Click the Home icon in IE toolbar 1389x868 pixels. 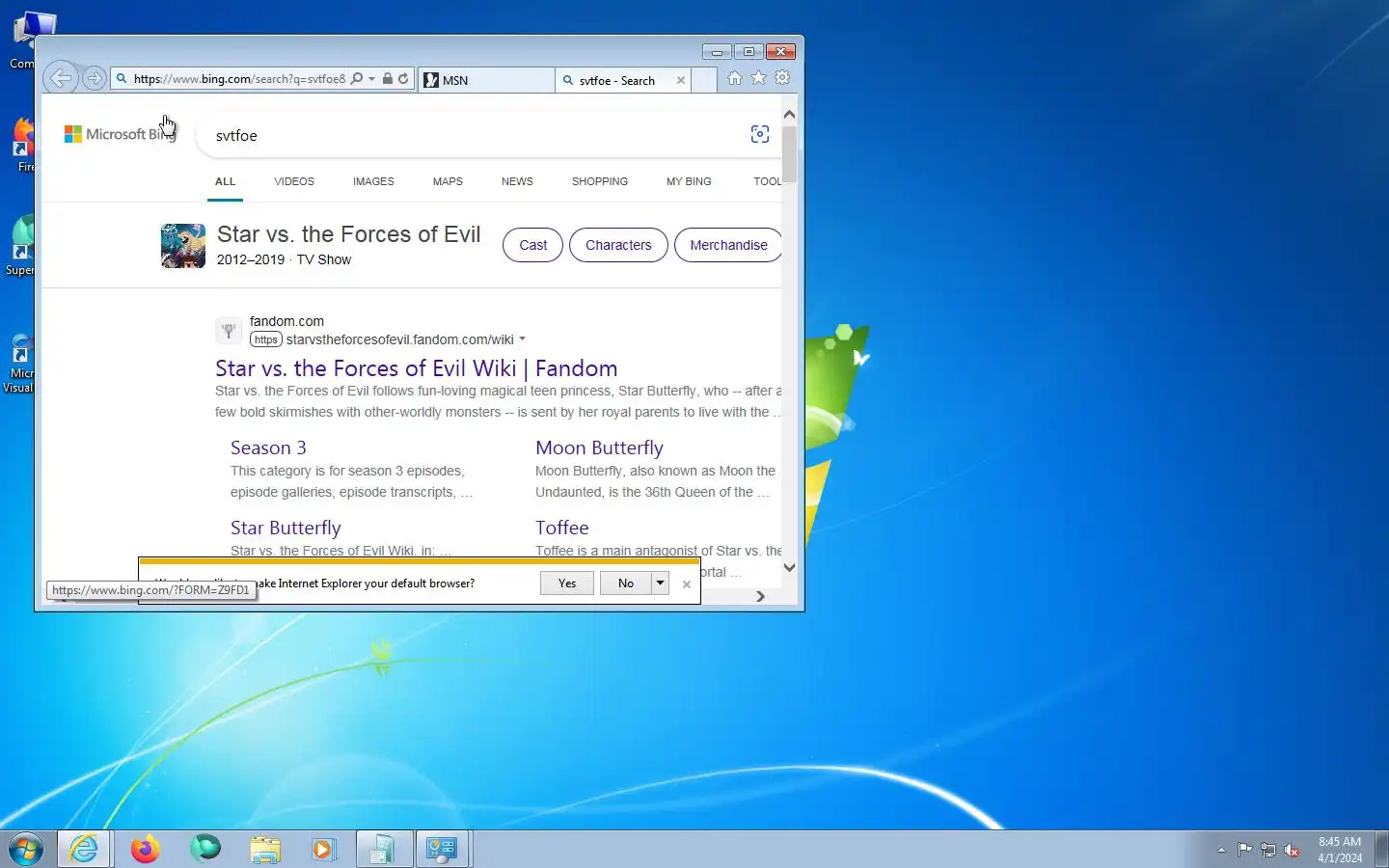[x=735, y=78]
